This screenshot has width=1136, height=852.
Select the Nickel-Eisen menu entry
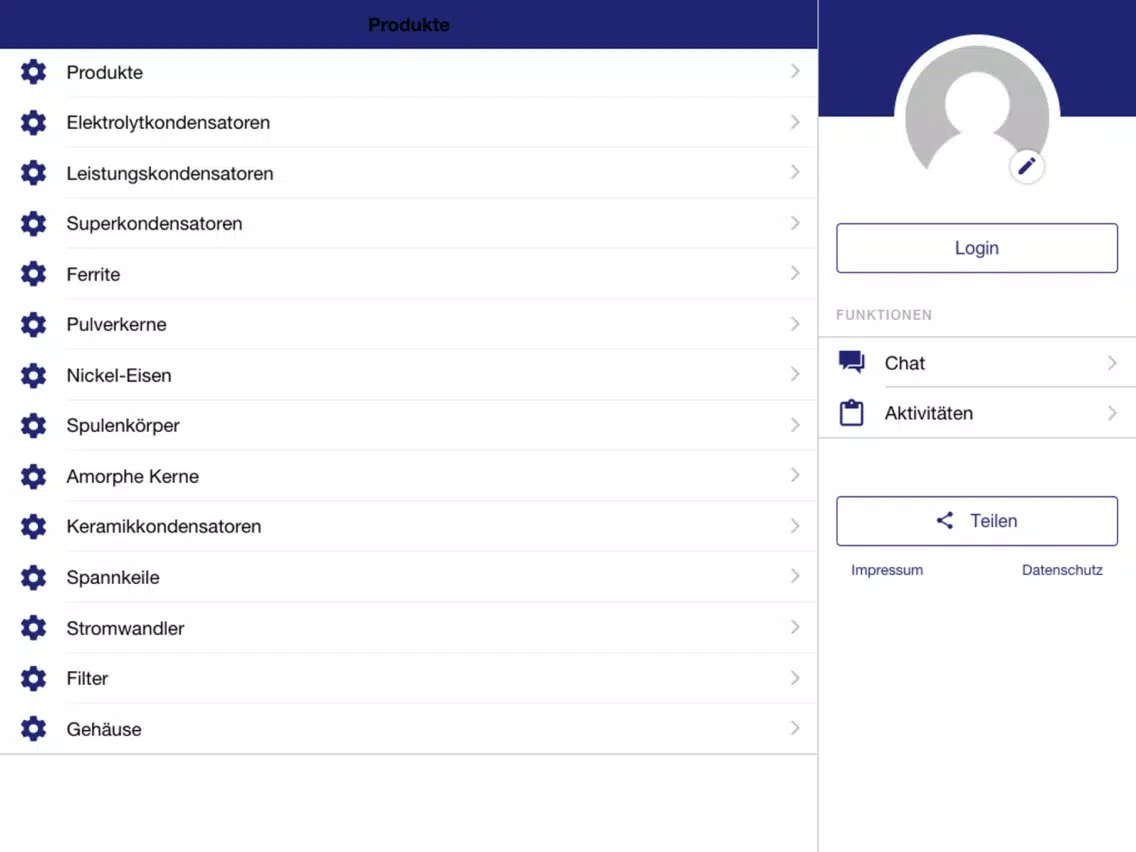tap(409, 375)
